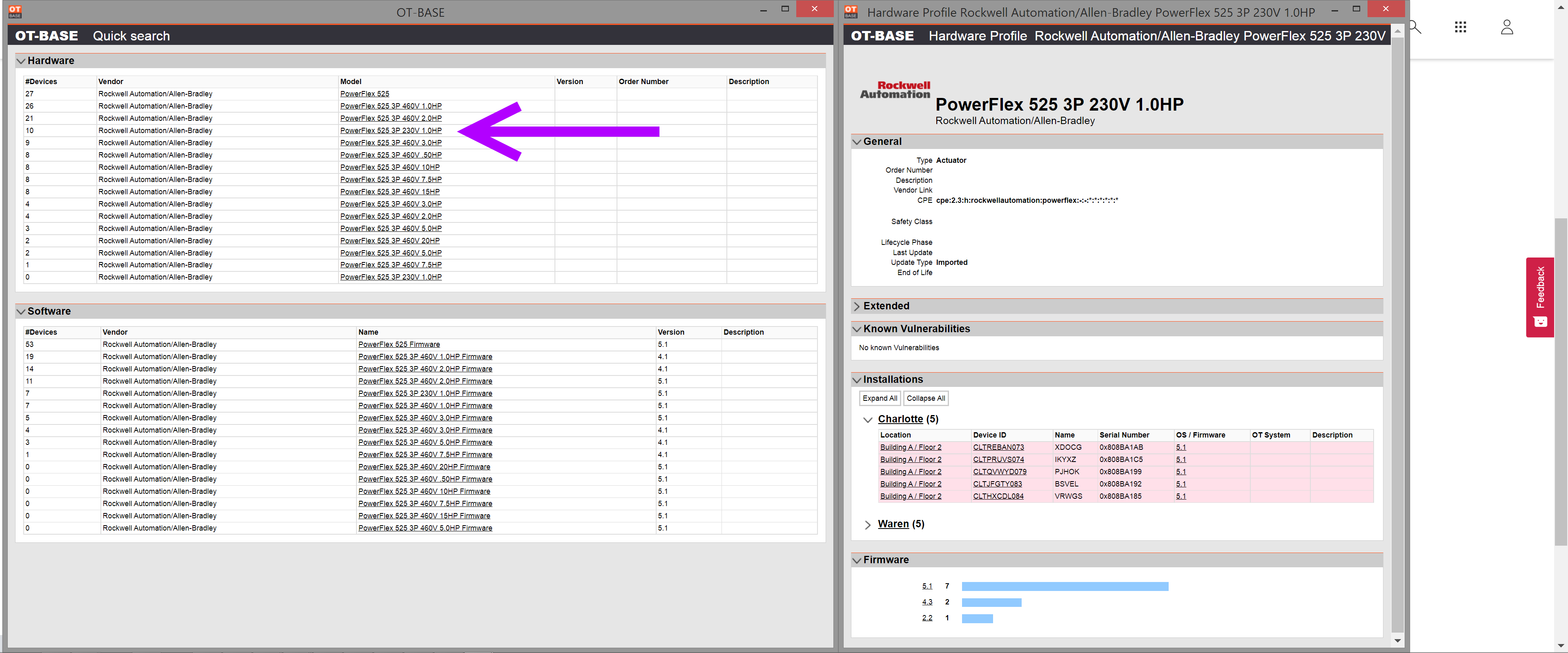Collapse the Charlotte location group

[868, 419]
